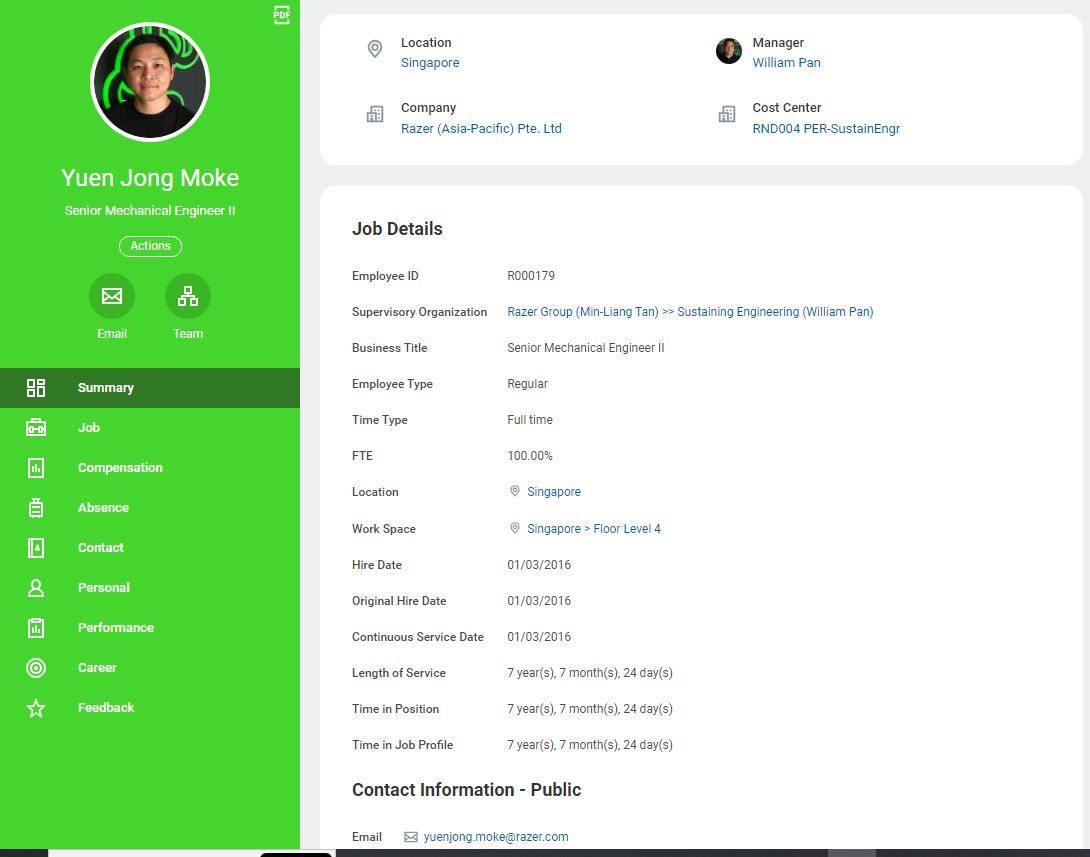Click the Cost Center building icon
This screenshot has width=1090, height=857.
(726, 114)
